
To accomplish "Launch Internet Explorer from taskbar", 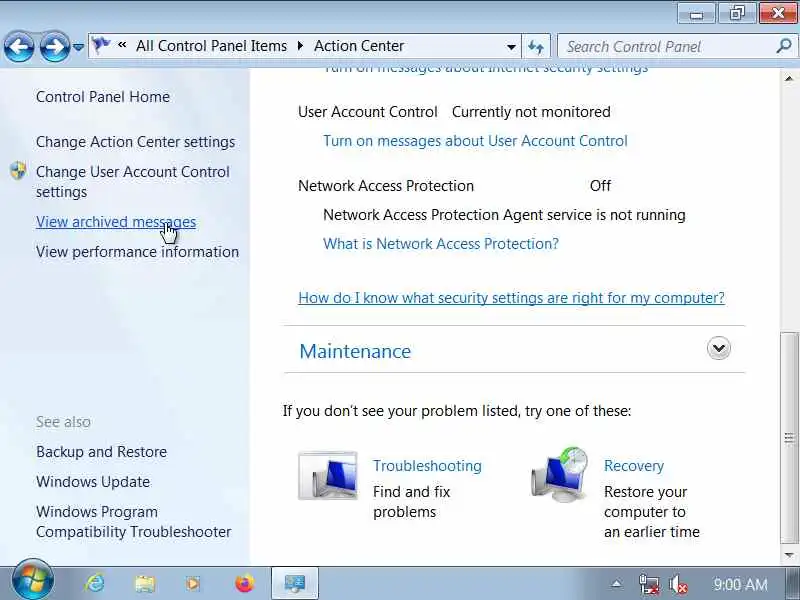I will tap(95, 583).
